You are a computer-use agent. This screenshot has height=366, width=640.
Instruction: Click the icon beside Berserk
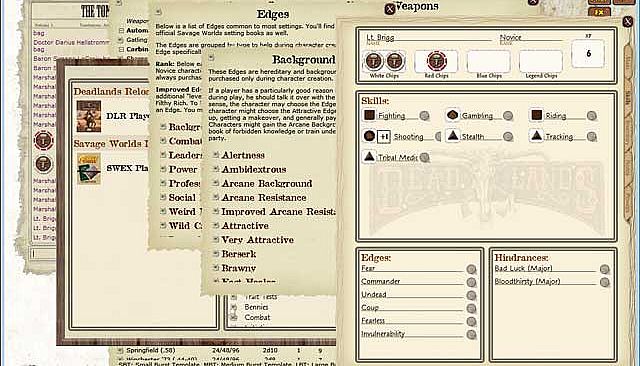pyautogui.click(x=216, y=254)
